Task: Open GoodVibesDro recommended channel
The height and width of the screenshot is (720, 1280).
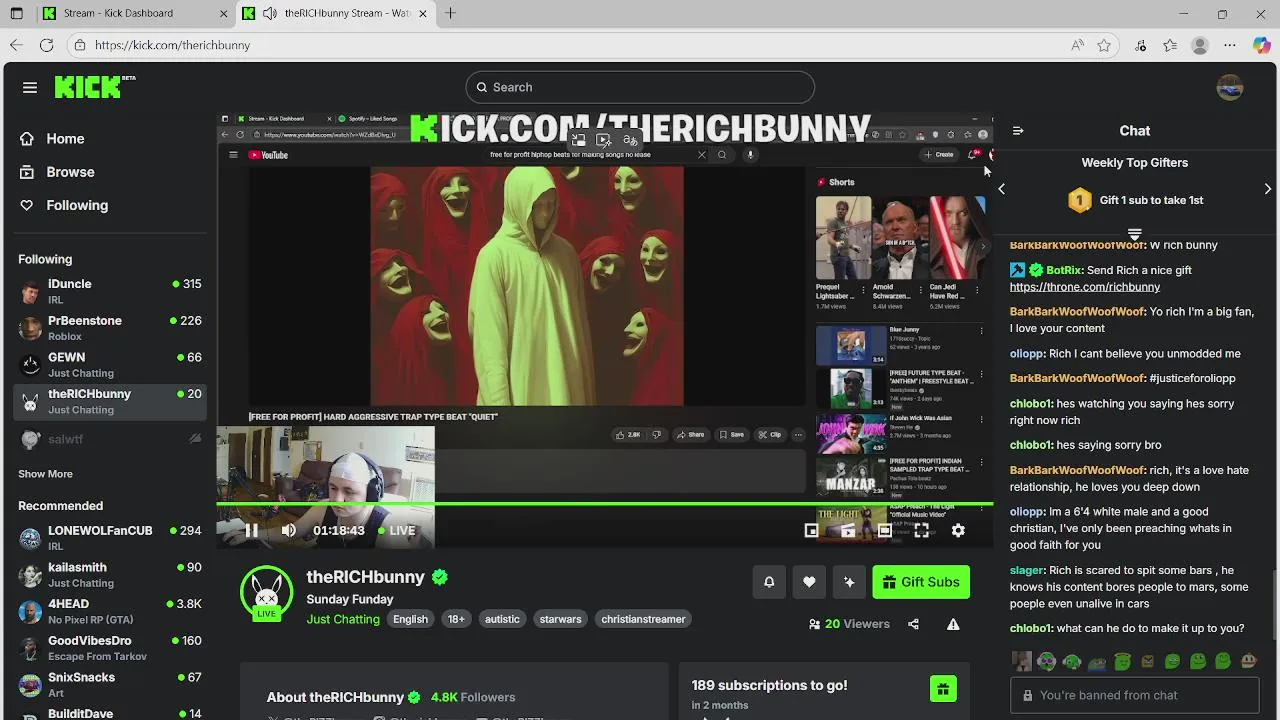Action: 110,648
